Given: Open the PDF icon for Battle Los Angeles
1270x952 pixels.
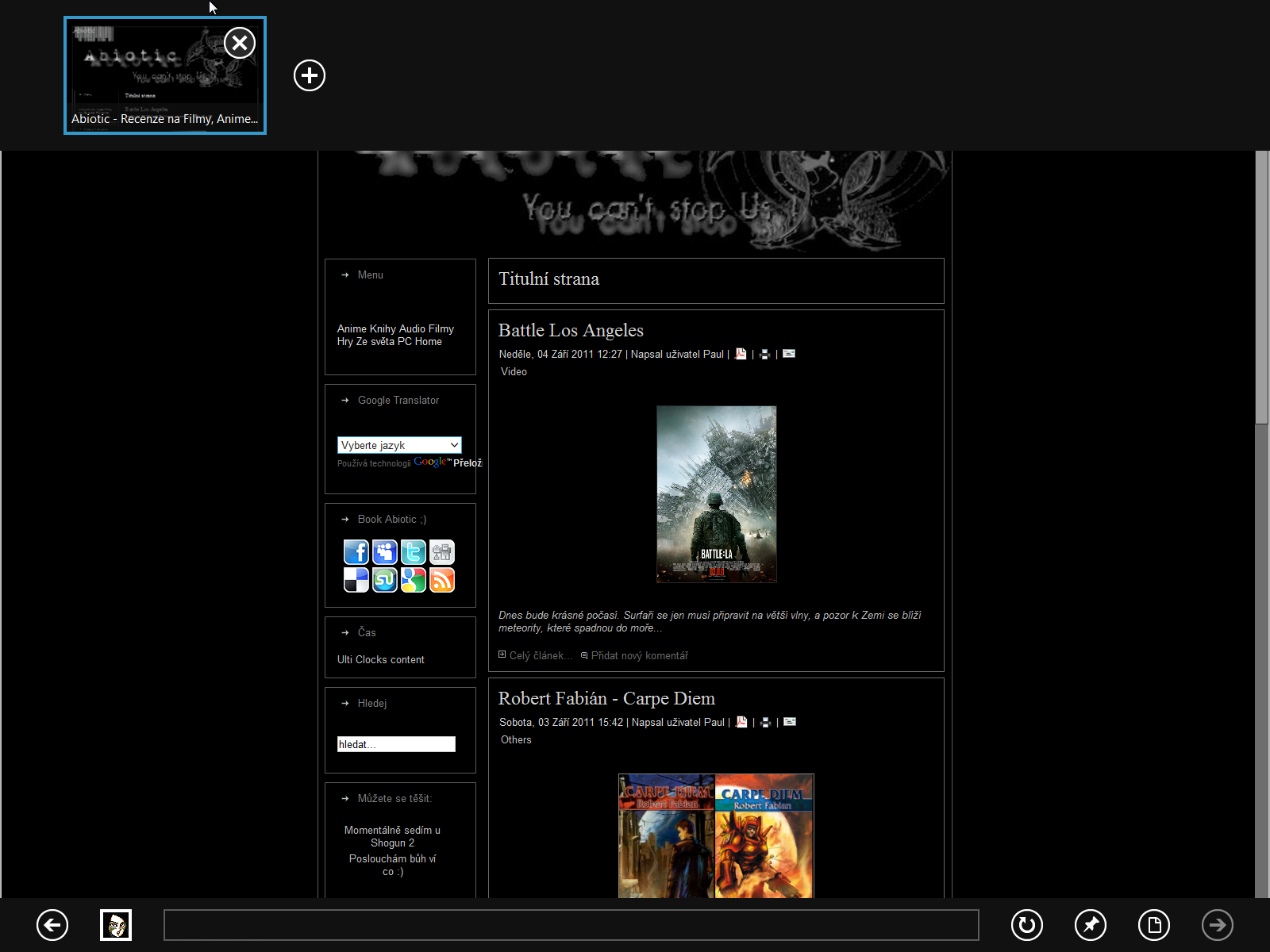Looking at the screenshot, I should [741, 354].
